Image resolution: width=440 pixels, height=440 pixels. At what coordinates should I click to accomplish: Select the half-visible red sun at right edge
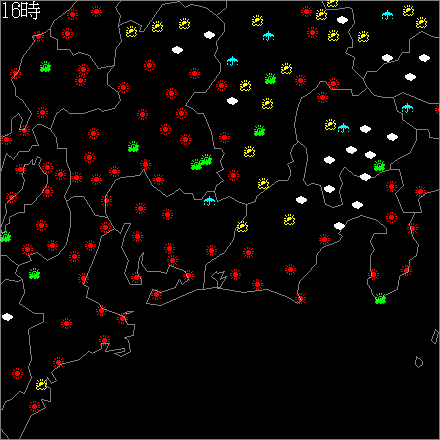437,109
